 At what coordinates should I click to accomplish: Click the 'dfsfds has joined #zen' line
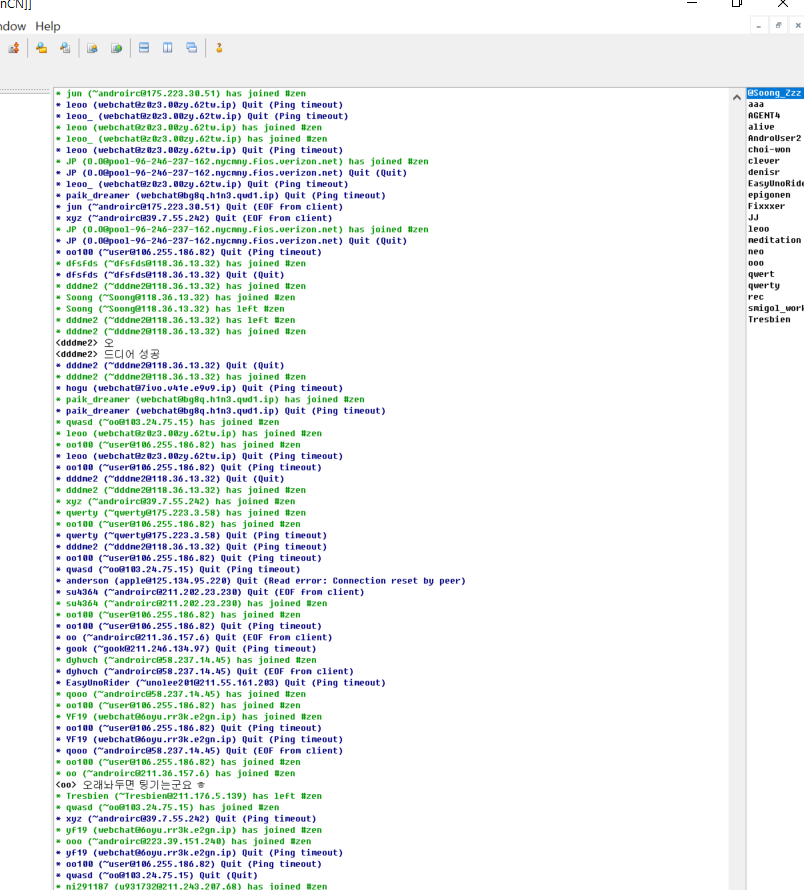181,263
